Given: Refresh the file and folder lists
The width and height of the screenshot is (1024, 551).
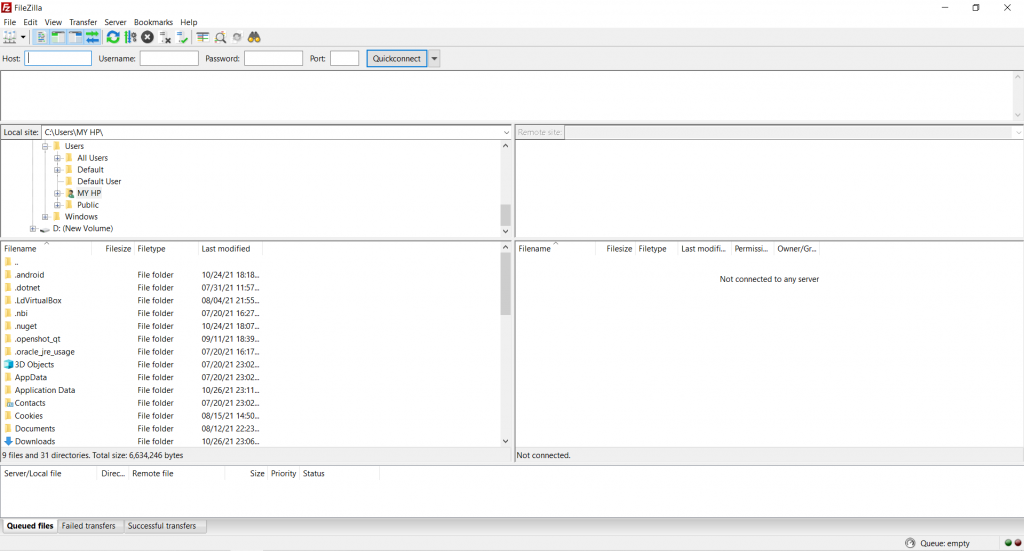Looking at the screenshot, I should [113, 37].
